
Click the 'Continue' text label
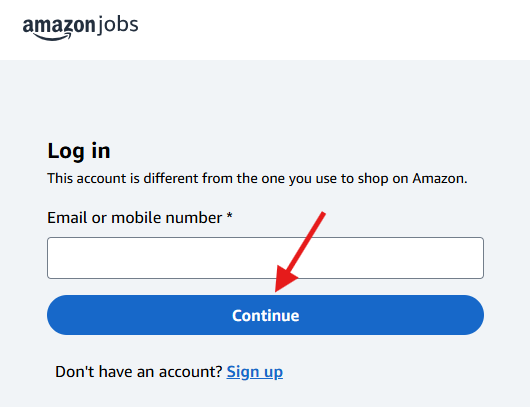coord(265,316)
